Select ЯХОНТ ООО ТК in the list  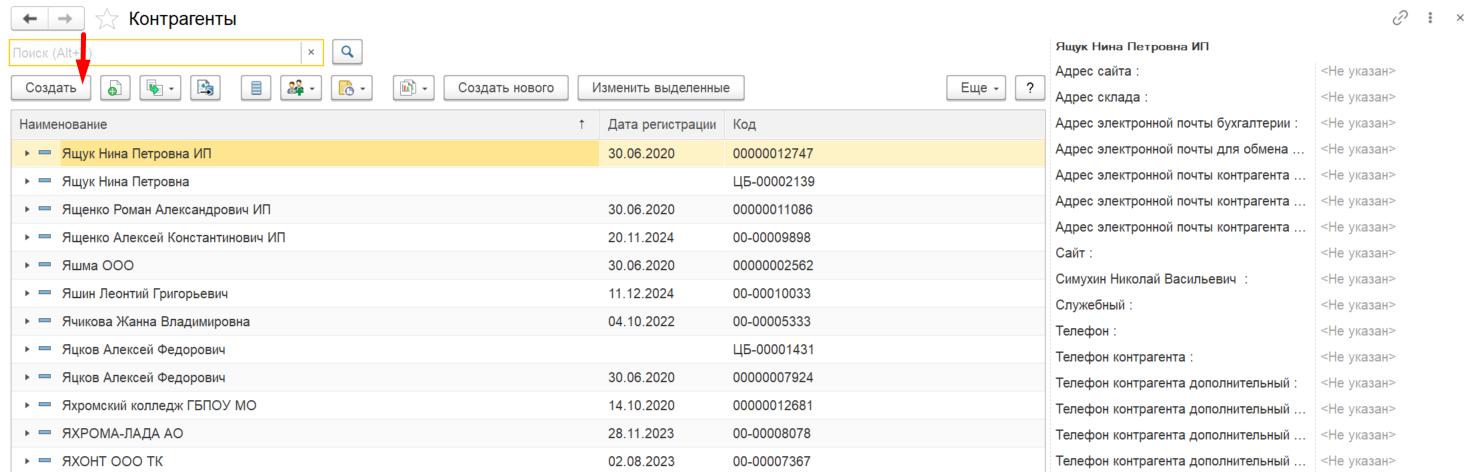click(112, 462)
